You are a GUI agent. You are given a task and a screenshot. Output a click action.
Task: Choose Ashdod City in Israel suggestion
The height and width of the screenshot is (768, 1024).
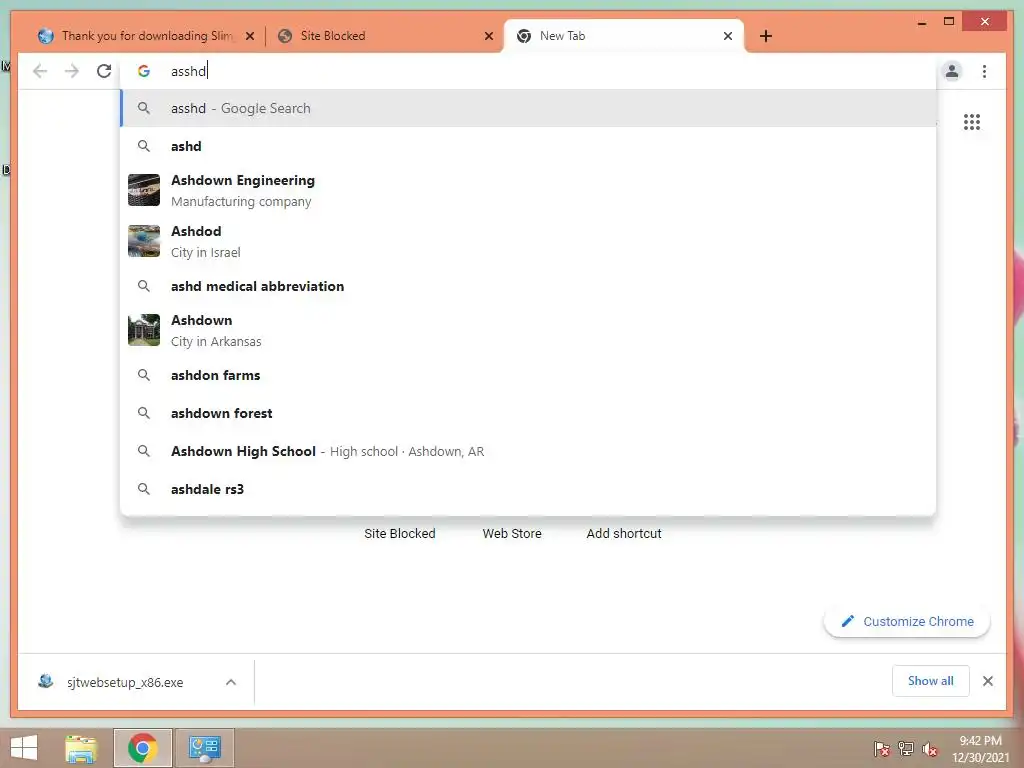coord(528,241)
